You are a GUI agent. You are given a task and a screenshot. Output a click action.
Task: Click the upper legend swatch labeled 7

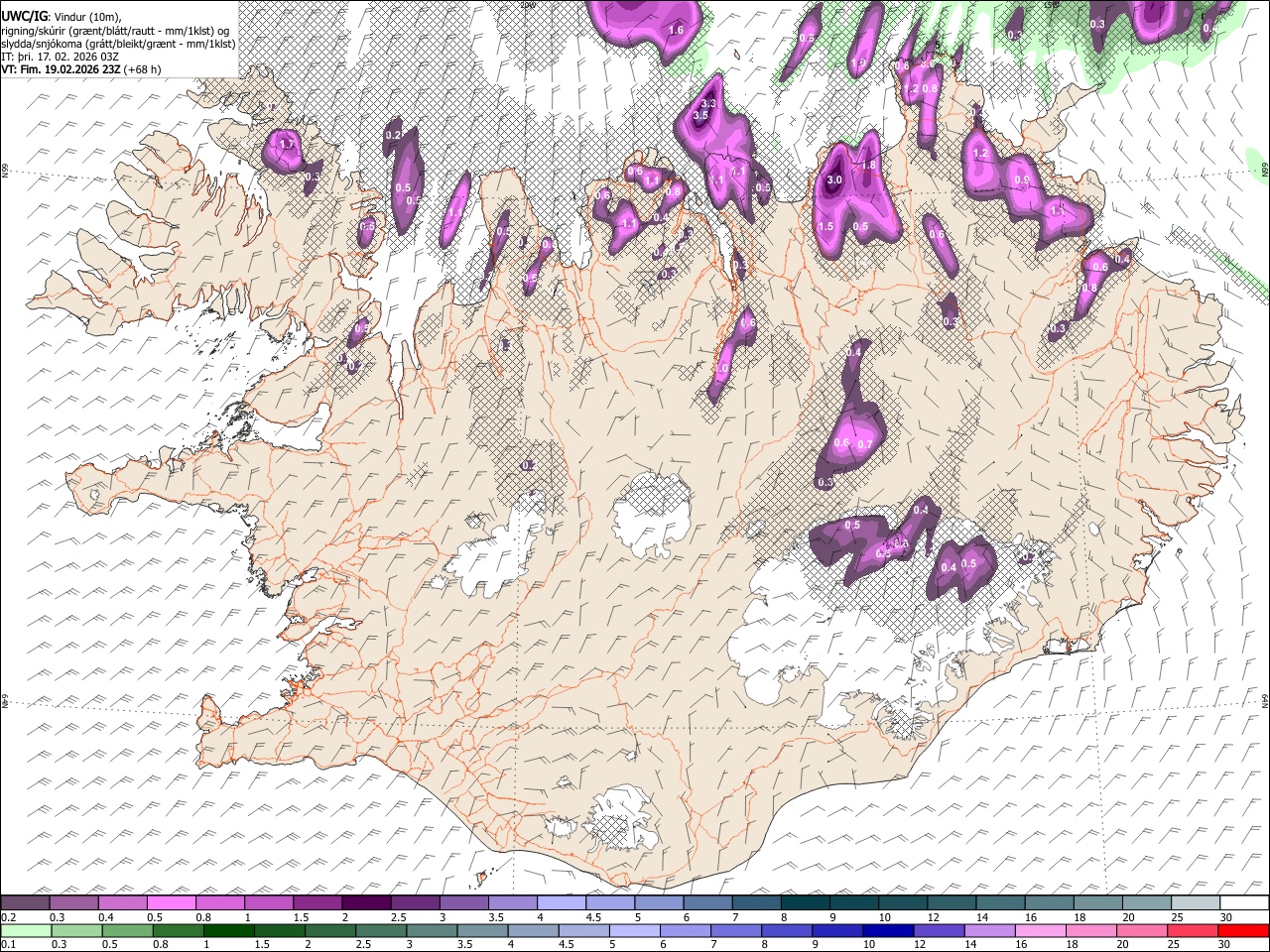755,903
